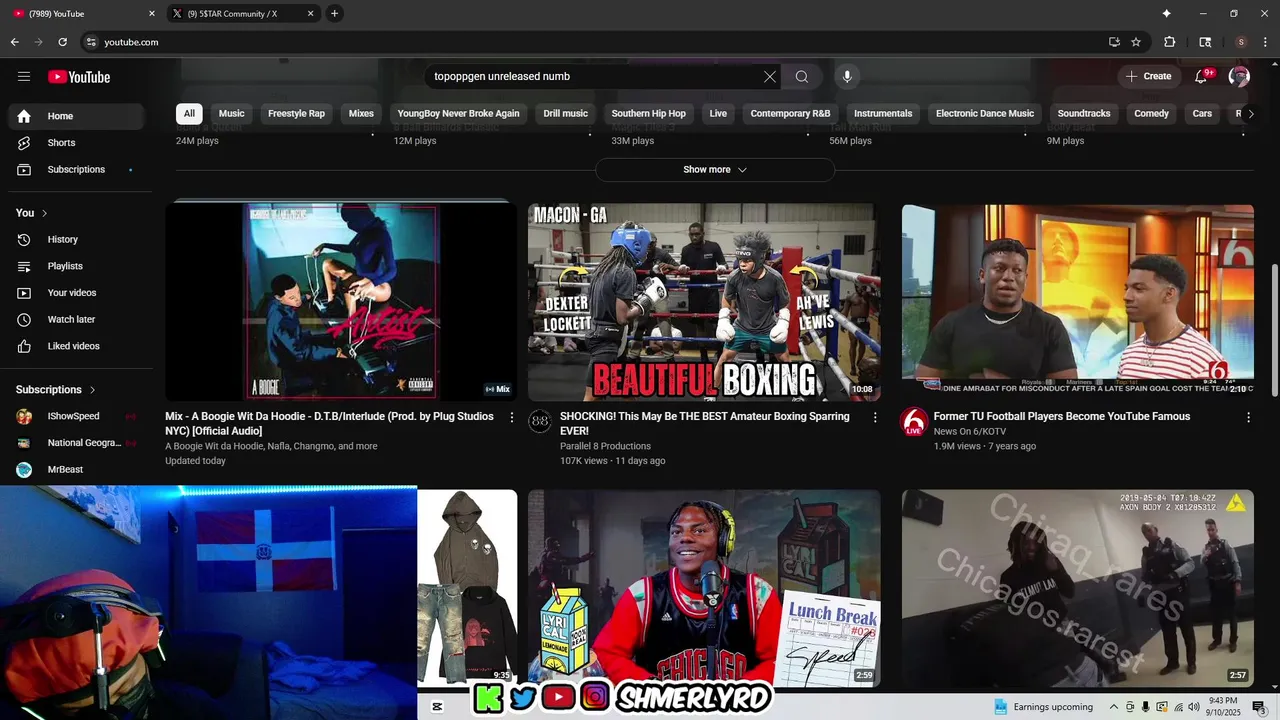
Task: Open News On 6 channel avatar
Action: coord(914,421)
